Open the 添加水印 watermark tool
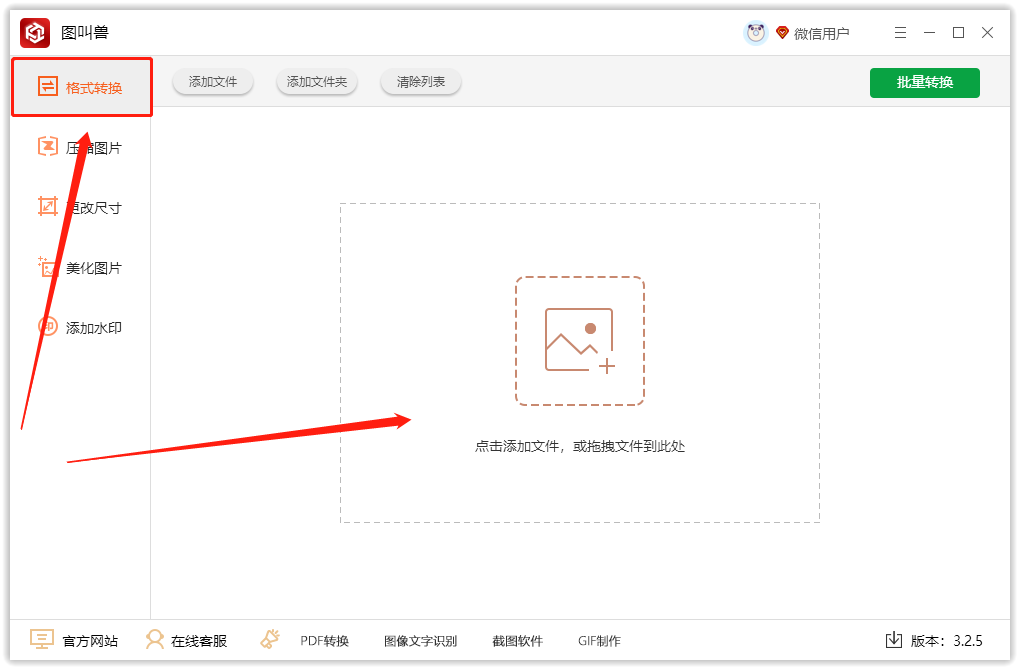The image size is (1020, 670). [74, 327]
